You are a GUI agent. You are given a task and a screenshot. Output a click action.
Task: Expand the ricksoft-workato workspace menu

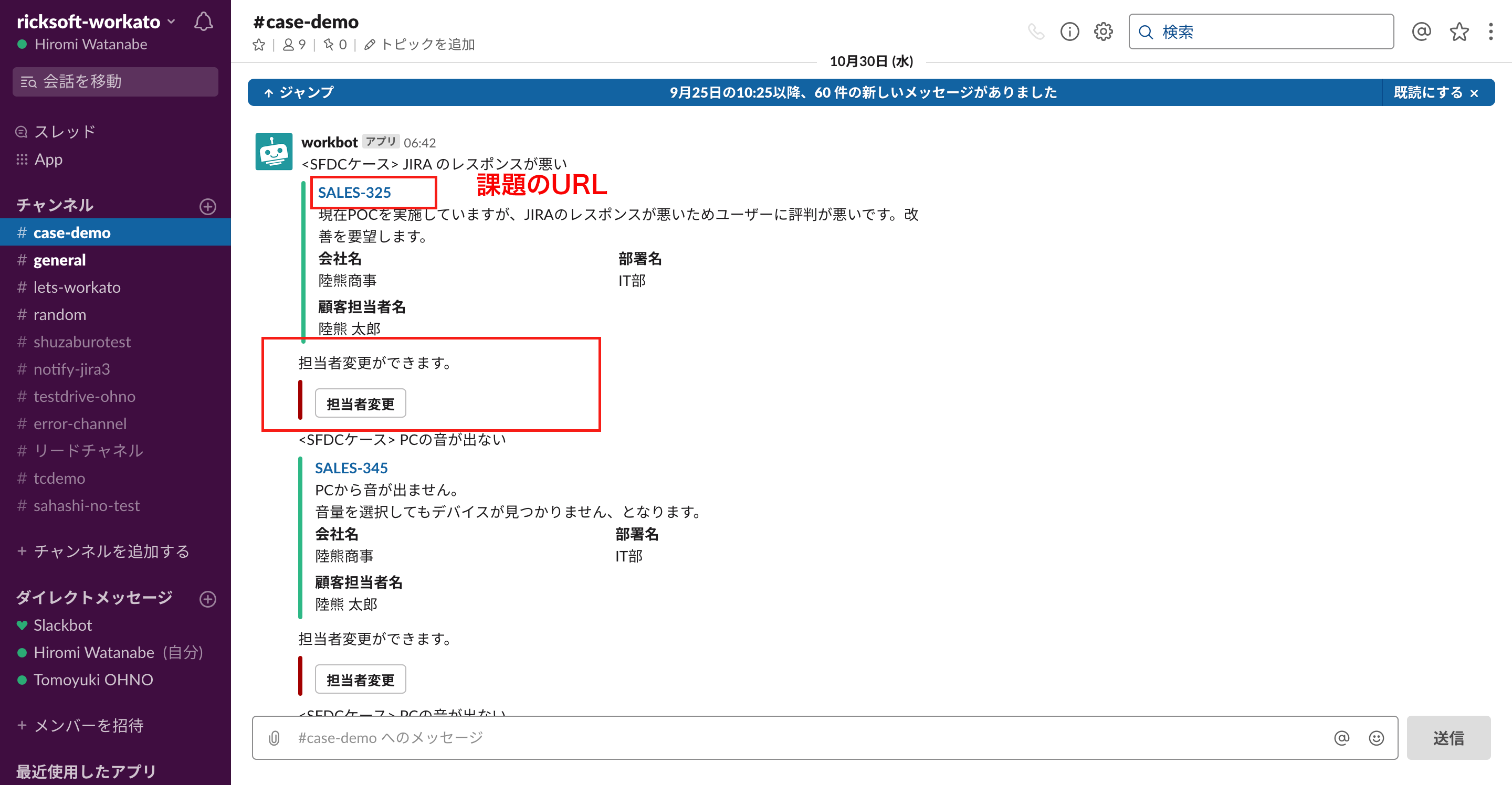[x=96, y=22]
